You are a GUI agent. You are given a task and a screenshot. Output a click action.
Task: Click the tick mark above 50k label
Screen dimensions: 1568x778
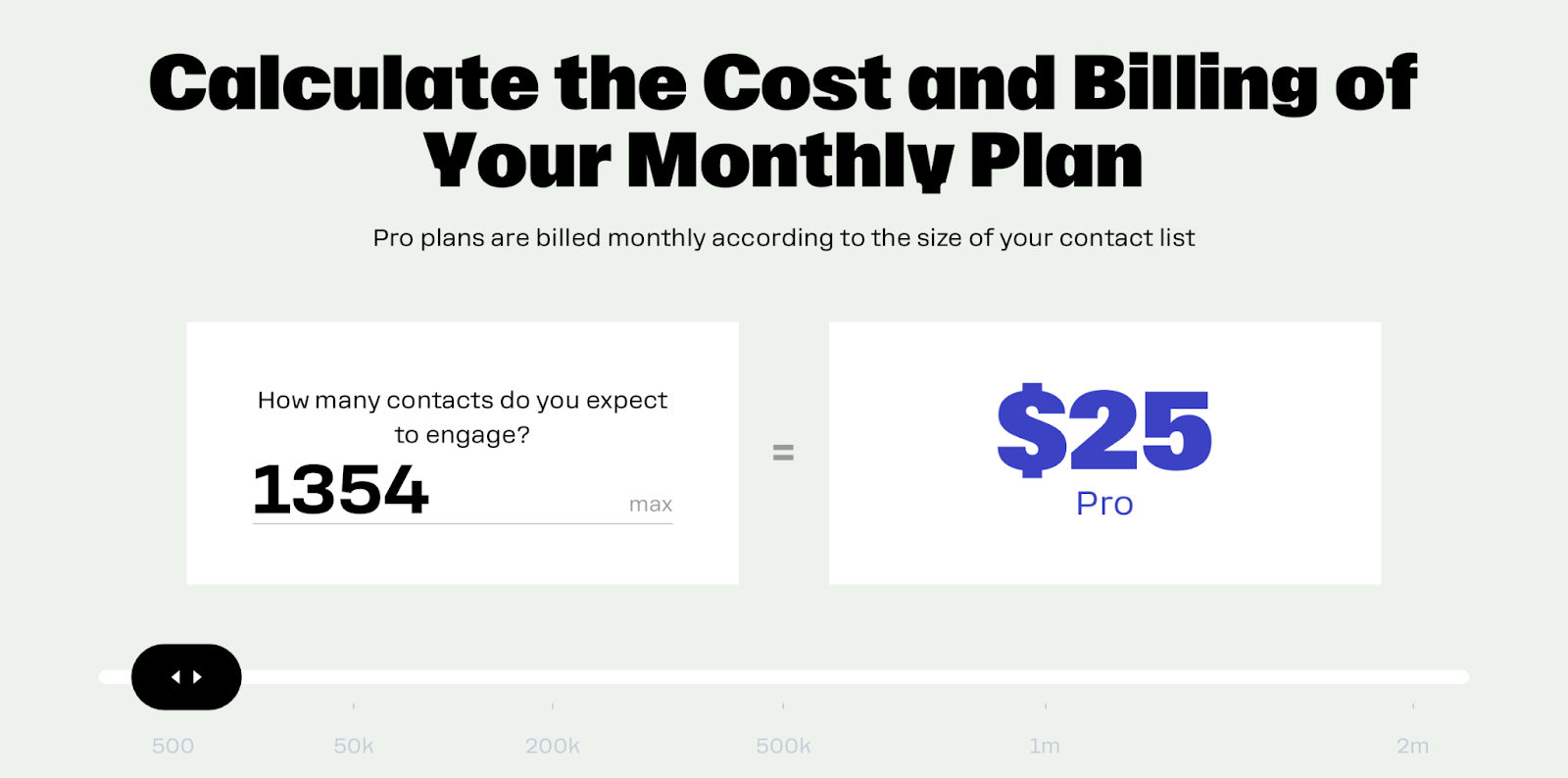point(354,705)
